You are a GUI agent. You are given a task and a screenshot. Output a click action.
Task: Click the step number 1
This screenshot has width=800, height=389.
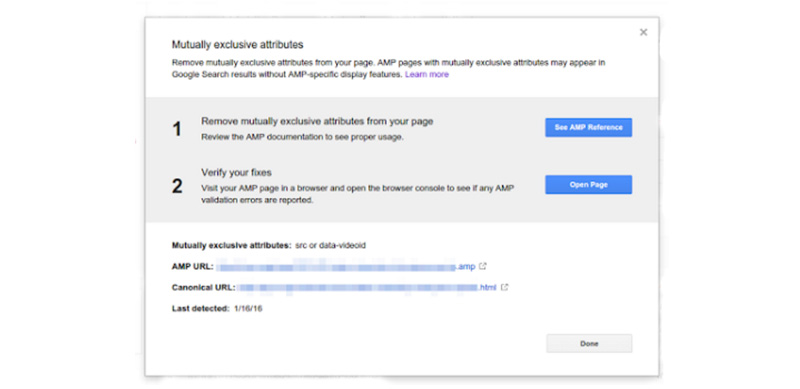(177, 129)
